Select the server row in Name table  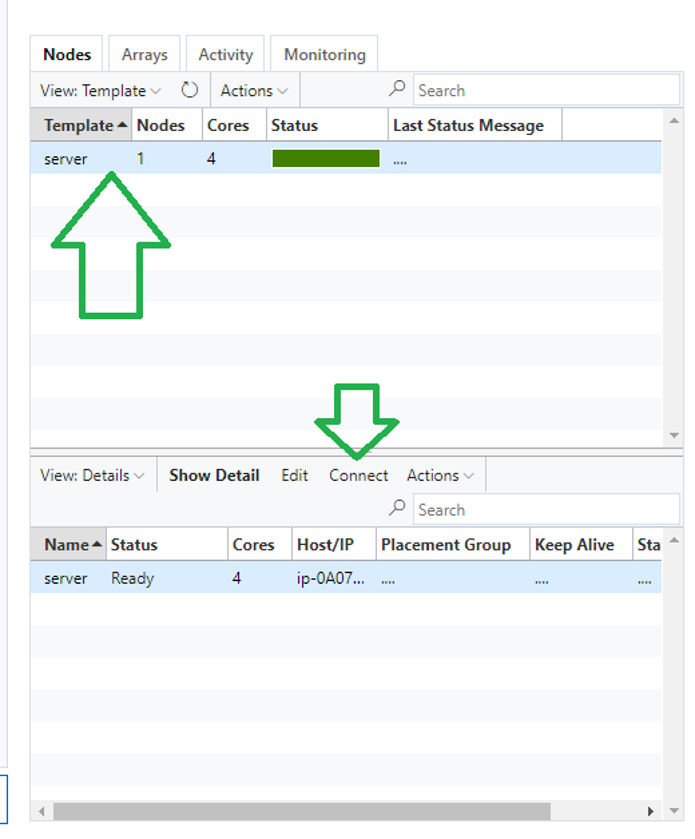[x=346, y=578]
